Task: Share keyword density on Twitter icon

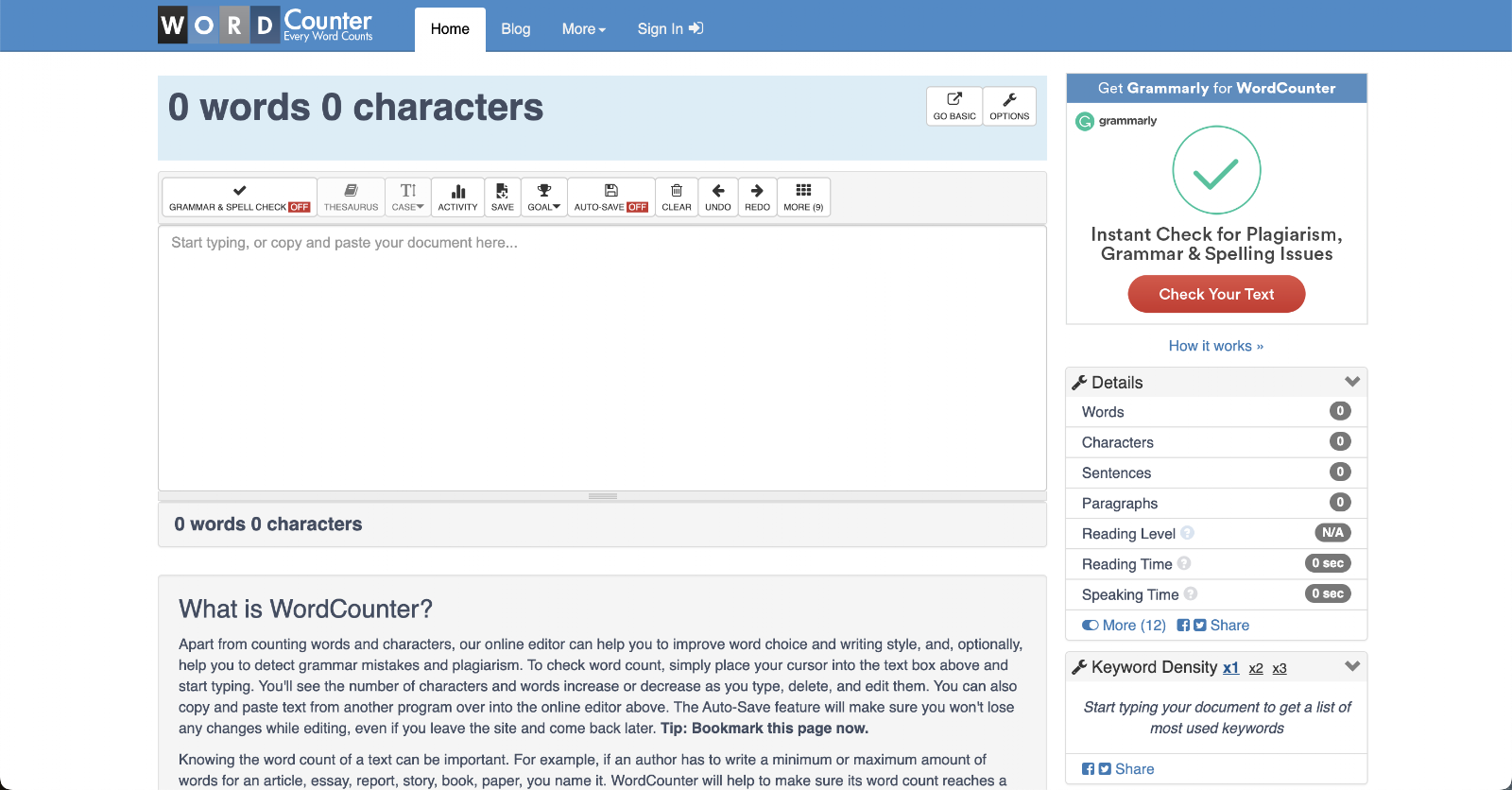Action: click(1104, 769)
